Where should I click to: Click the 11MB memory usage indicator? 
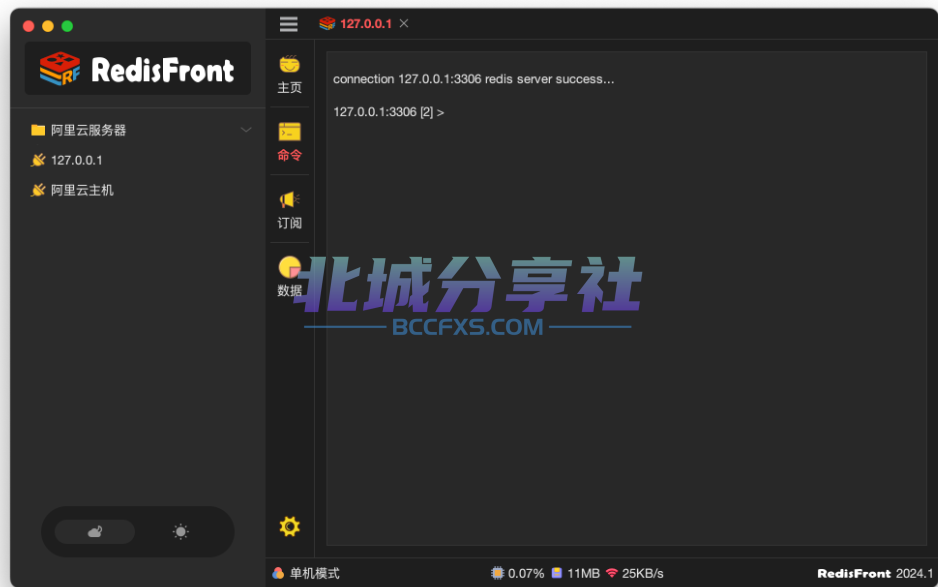click(x=575, y=573)
